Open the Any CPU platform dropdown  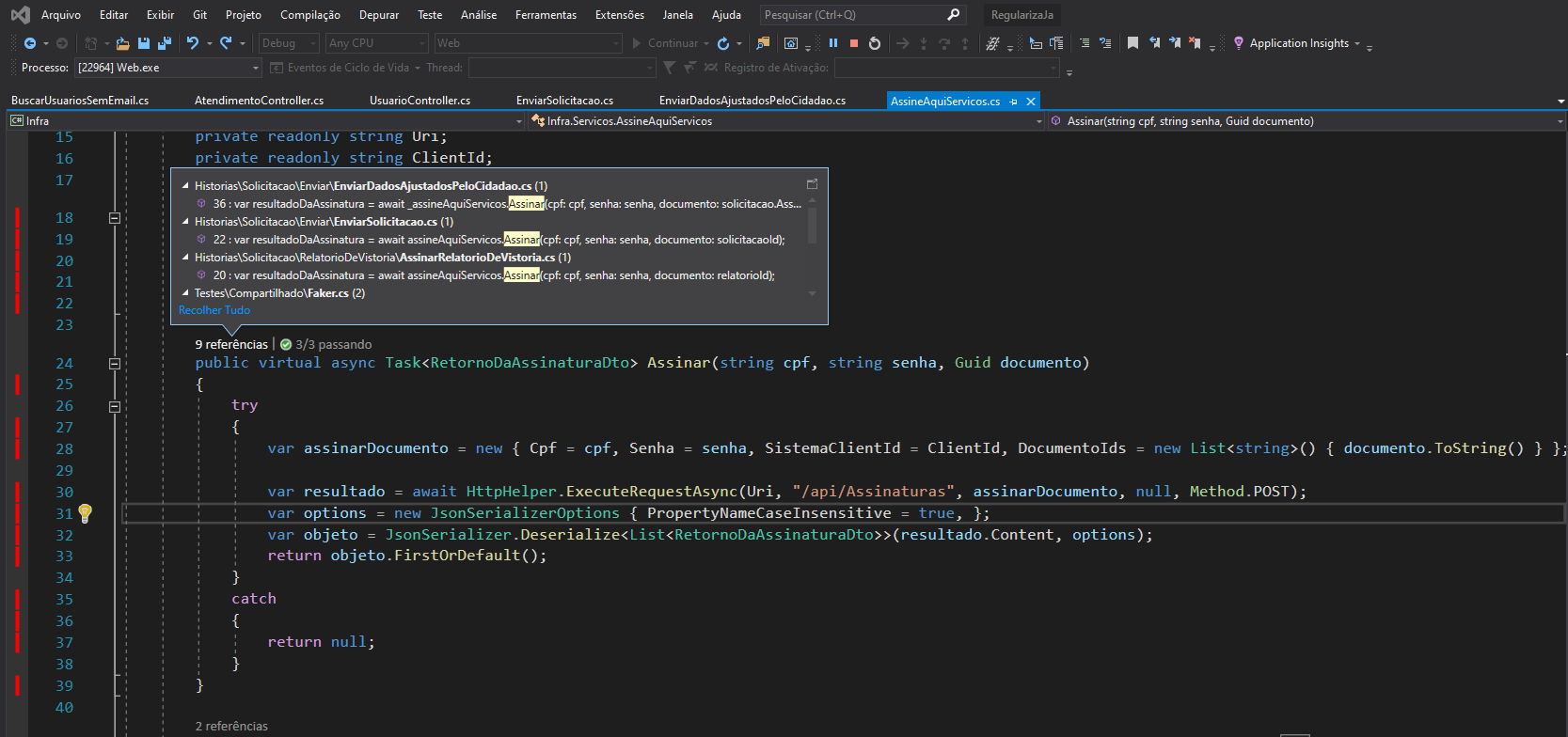(x=377, y=43)
